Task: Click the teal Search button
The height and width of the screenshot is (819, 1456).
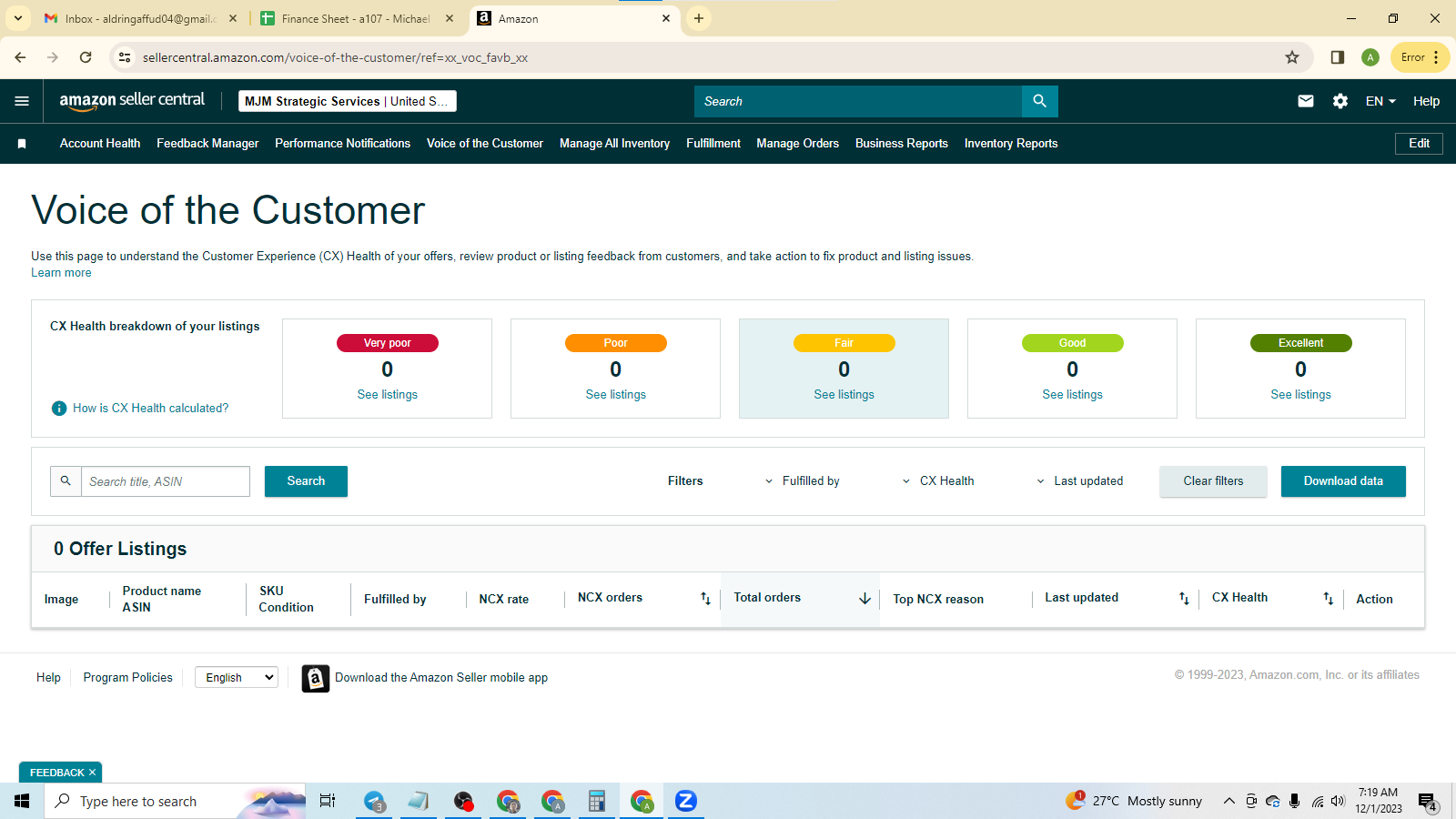Action: (306, 481)
